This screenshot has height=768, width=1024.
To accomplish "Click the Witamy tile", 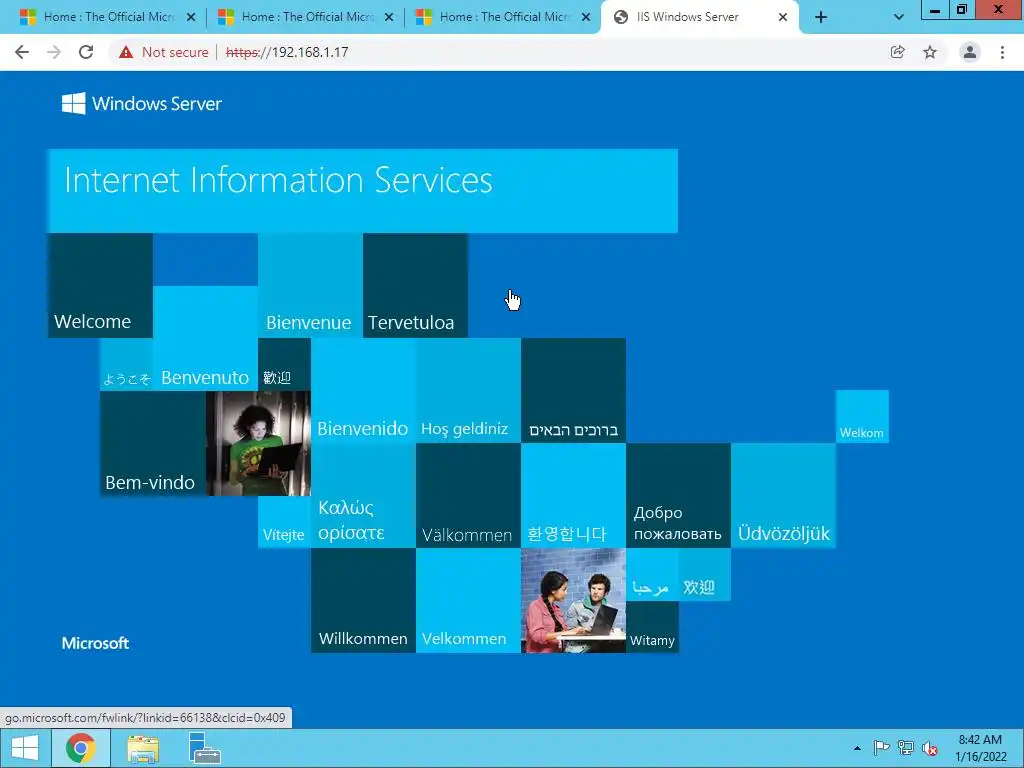I will (652, 627).
